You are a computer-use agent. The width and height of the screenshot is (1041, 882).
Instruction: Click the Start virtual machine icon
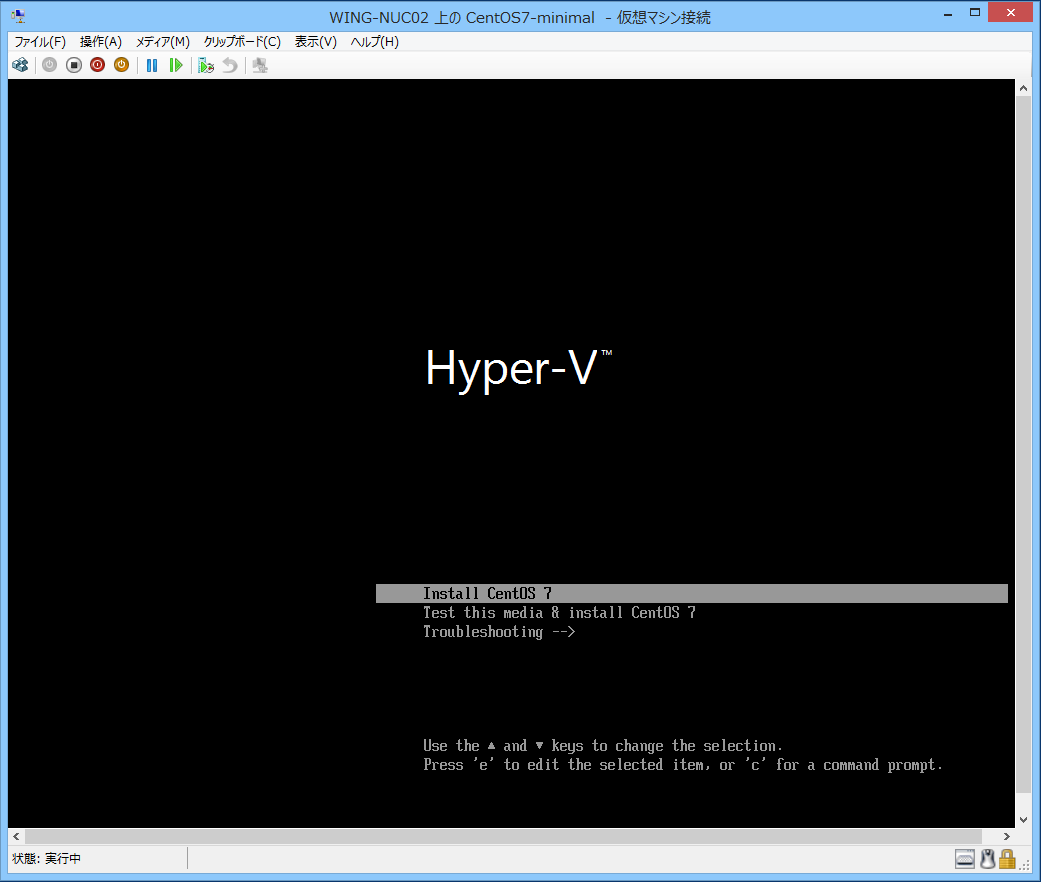[x=50, y=65]
